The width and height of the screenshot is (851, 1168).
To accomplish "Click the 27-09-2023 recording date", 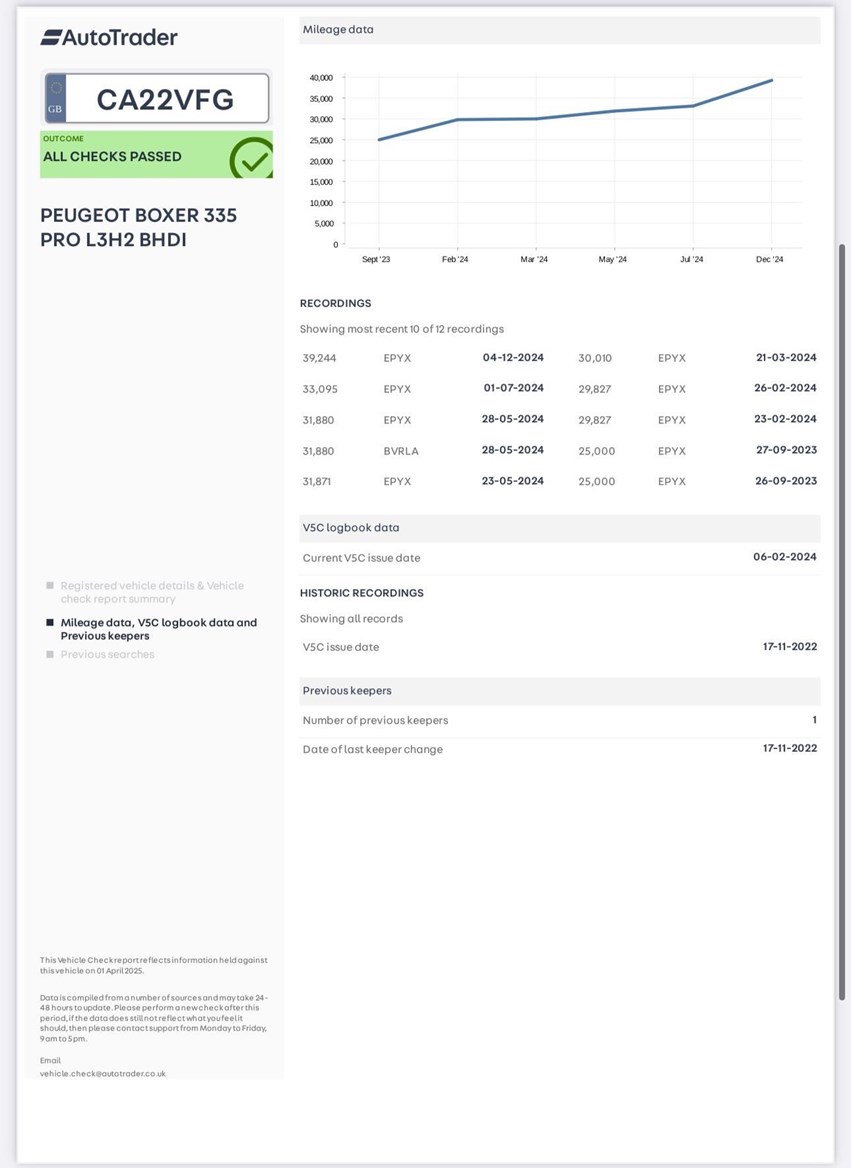I will (786, 450).
